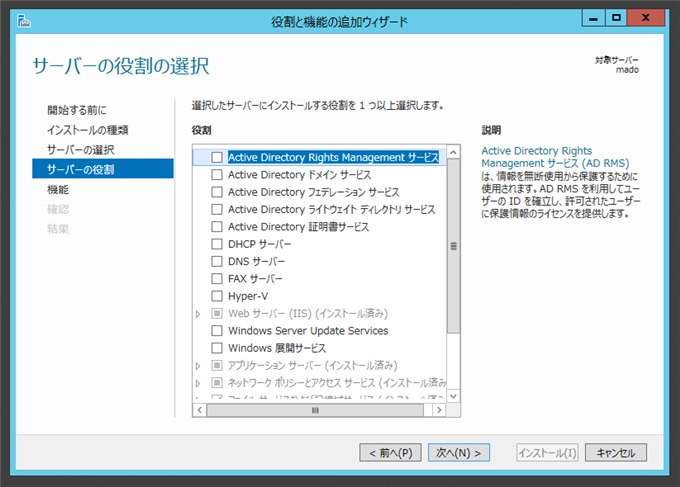Enable the DNS サーバー role checkbox

tap(217, 261)
